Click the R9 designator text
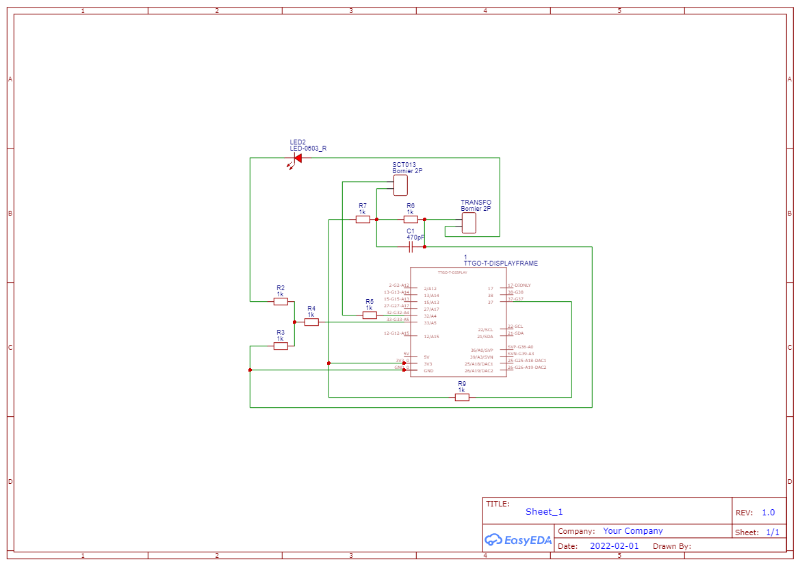This screenshot has height=566, width=800. click(x=462, y=383)
